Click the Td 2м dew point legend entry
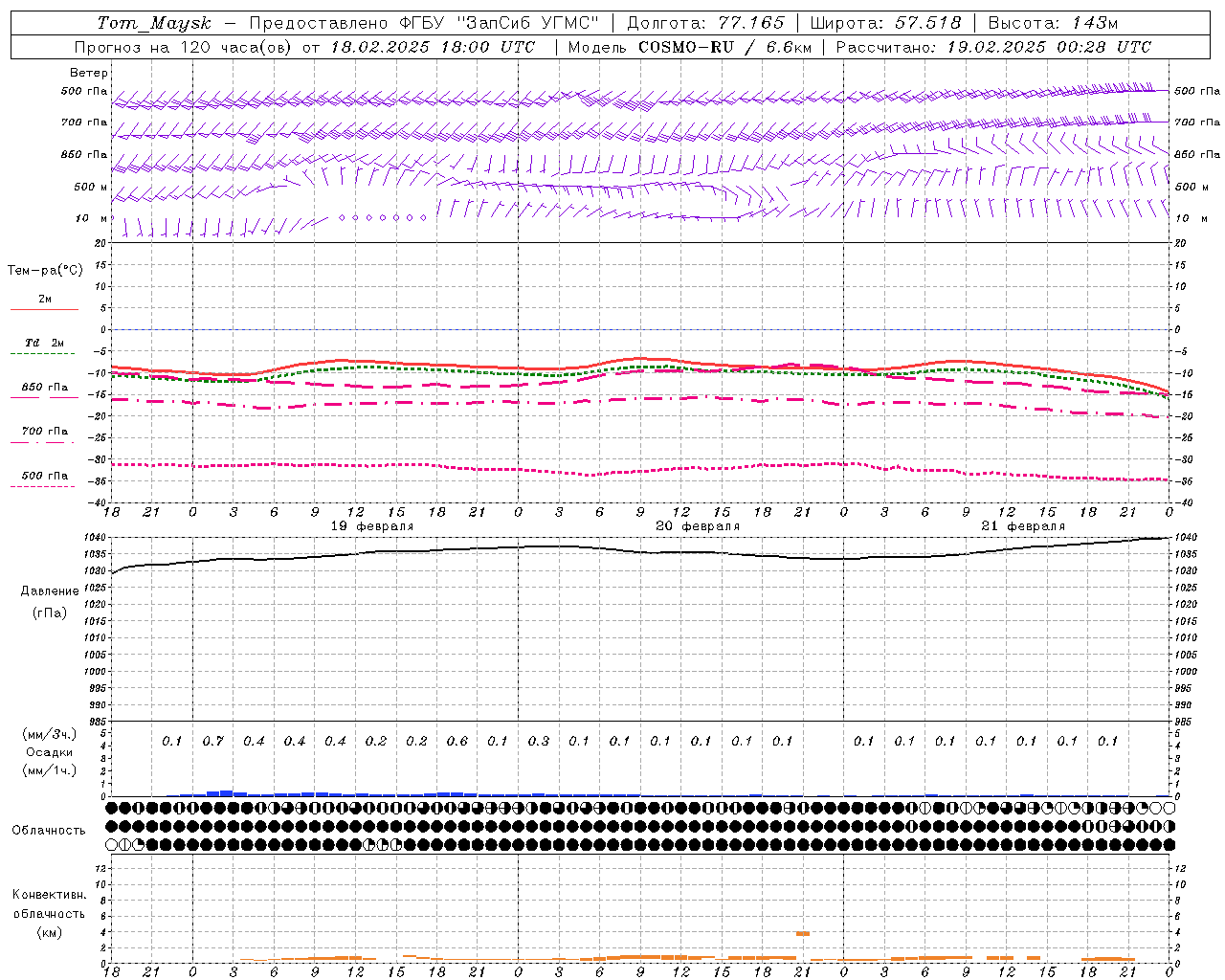Screen dimensions: 1225x980 45,343
